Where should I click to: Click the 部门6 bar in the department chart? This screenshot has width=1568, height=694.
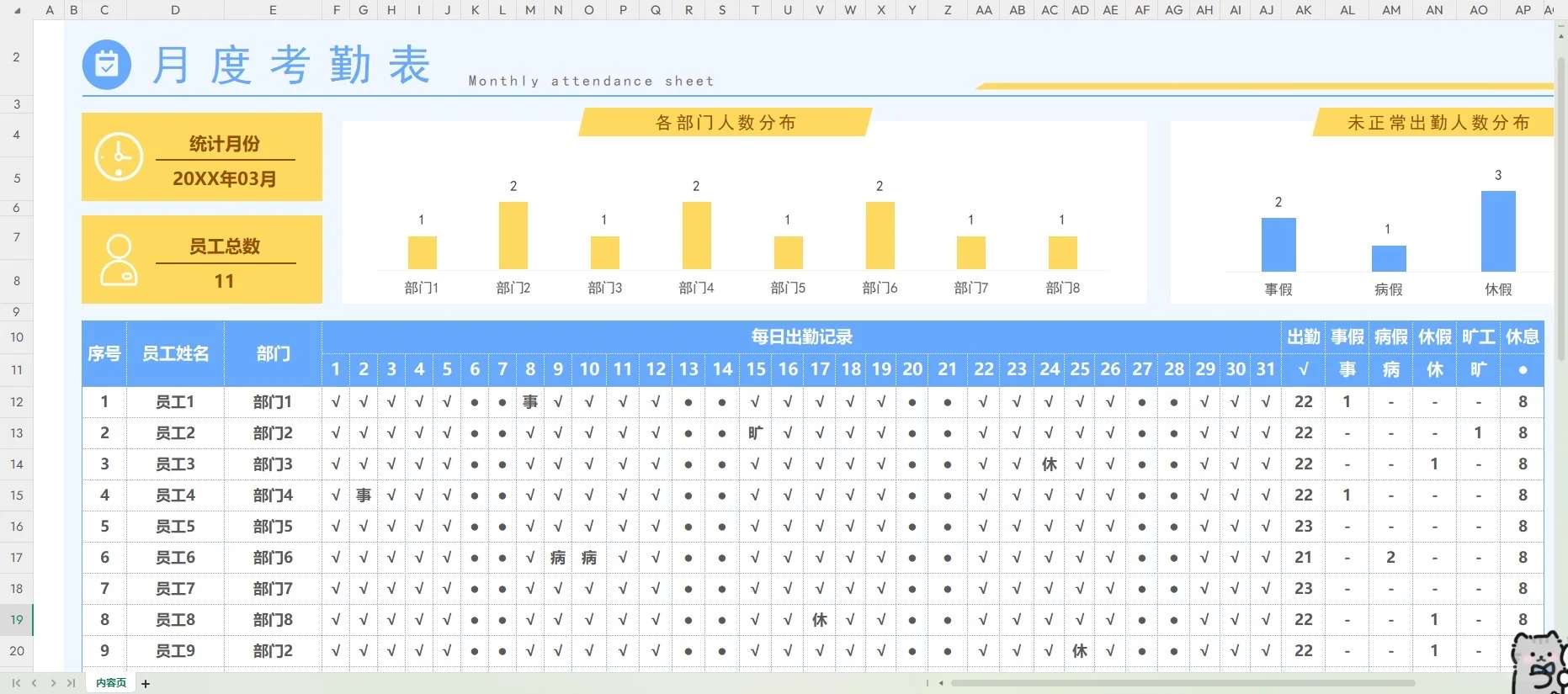coord(880,236)
